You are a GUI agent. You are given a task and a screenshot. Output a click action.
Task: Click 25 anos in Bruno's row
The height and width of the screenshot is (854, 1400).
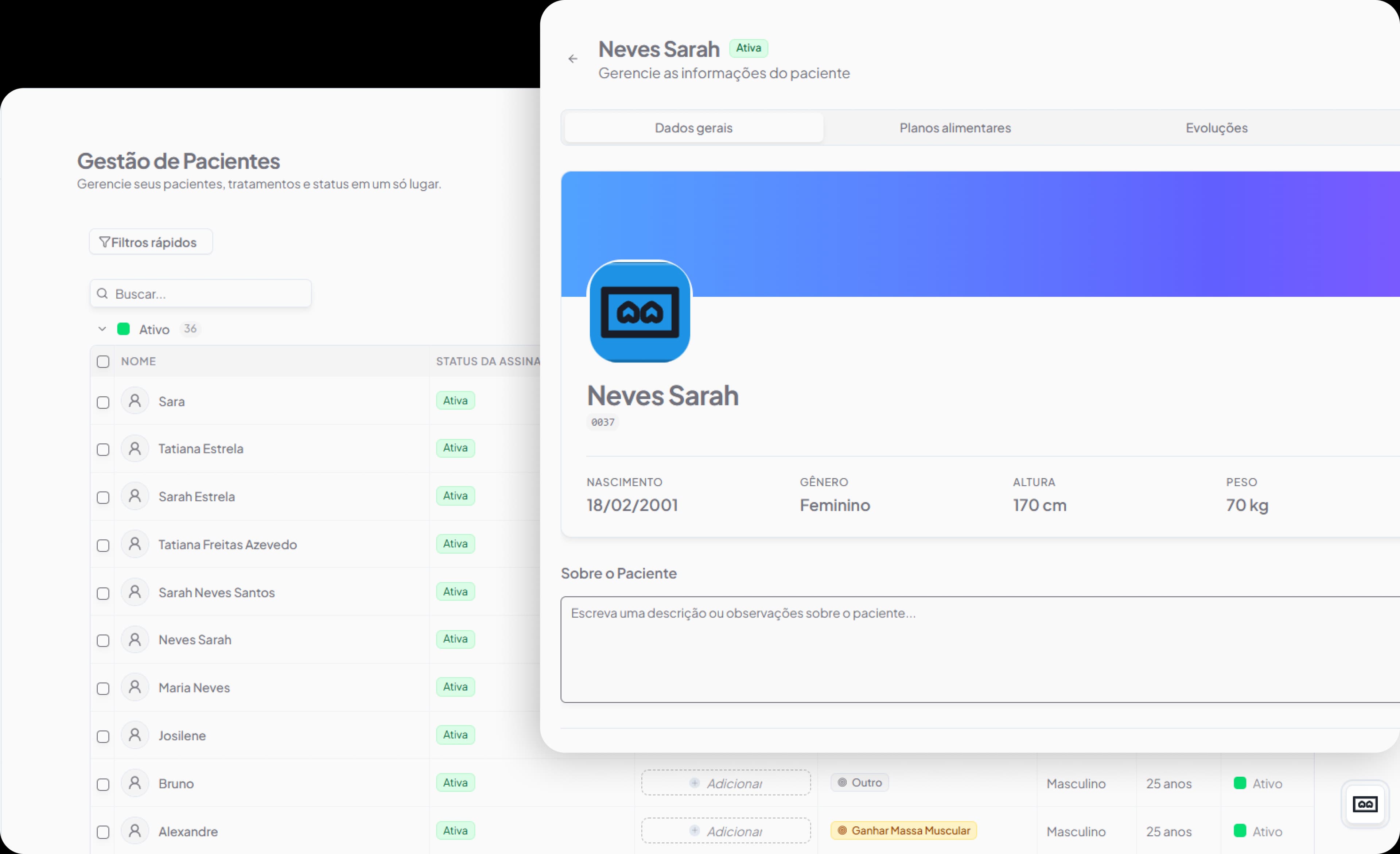(1169, 784)
